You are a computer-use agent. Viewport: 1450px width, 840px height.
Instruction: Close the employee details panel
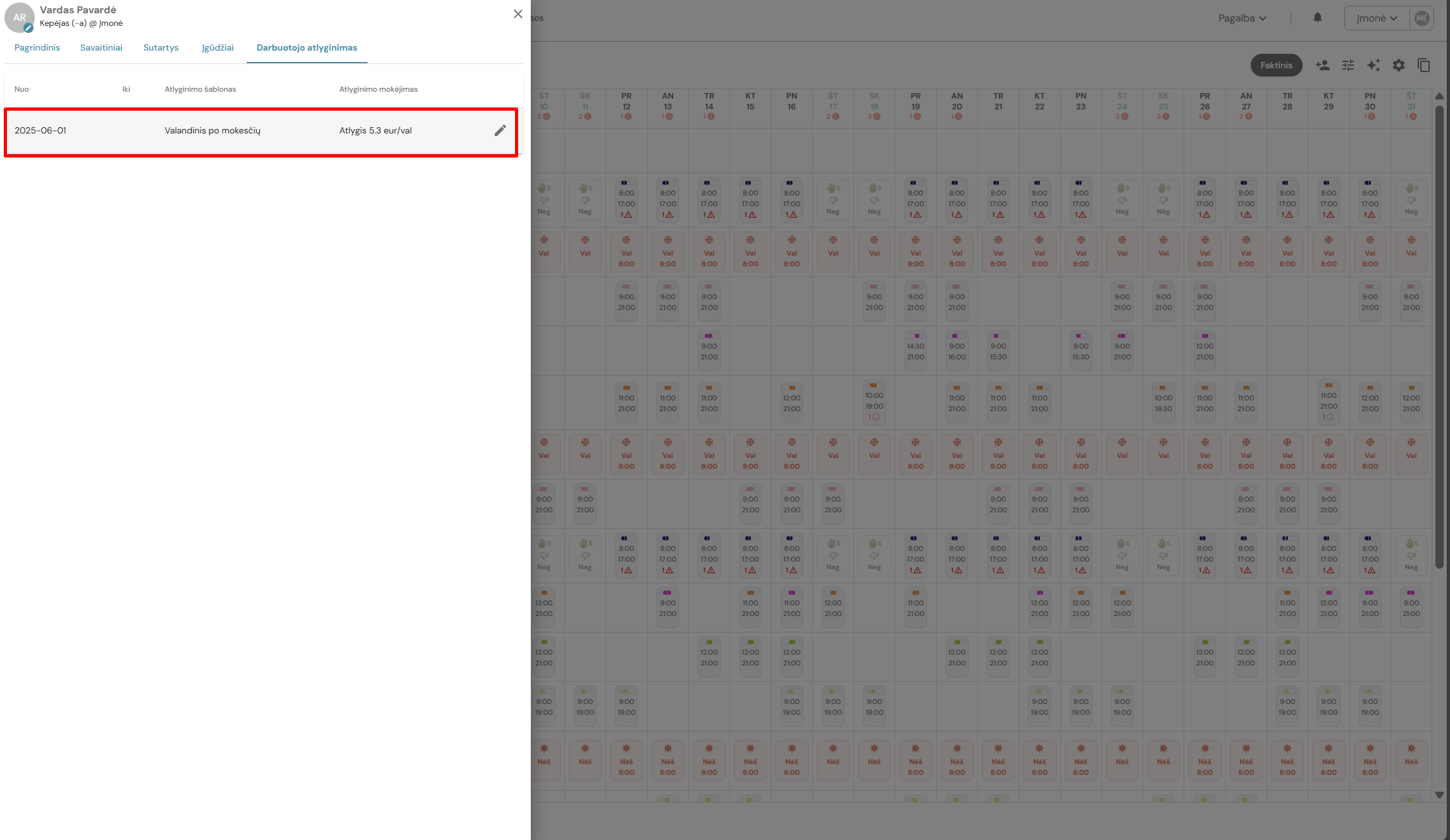point(517,14)
